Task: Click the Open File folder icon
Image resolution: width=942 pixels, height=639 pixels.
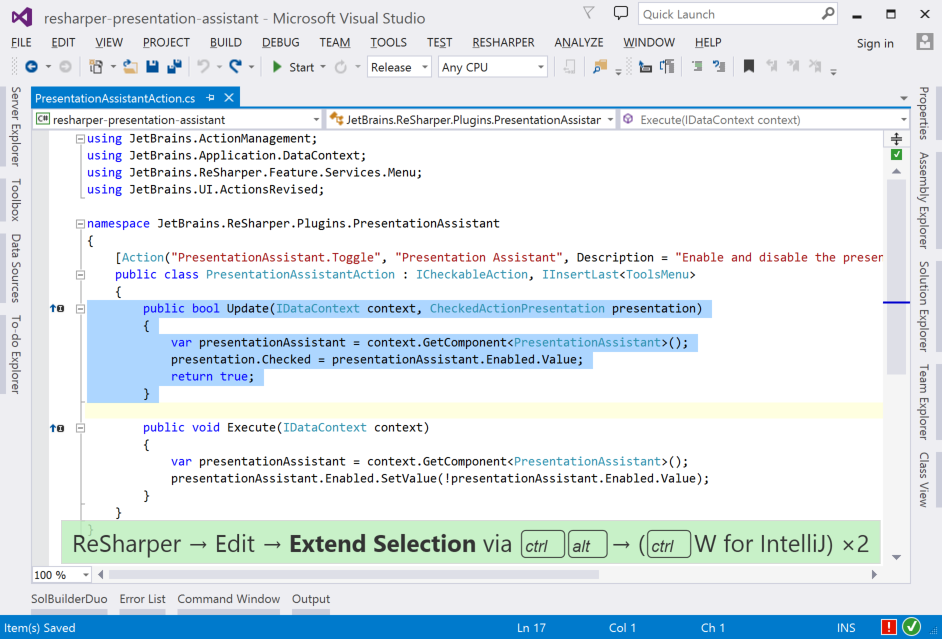Action: click(130, 67)
